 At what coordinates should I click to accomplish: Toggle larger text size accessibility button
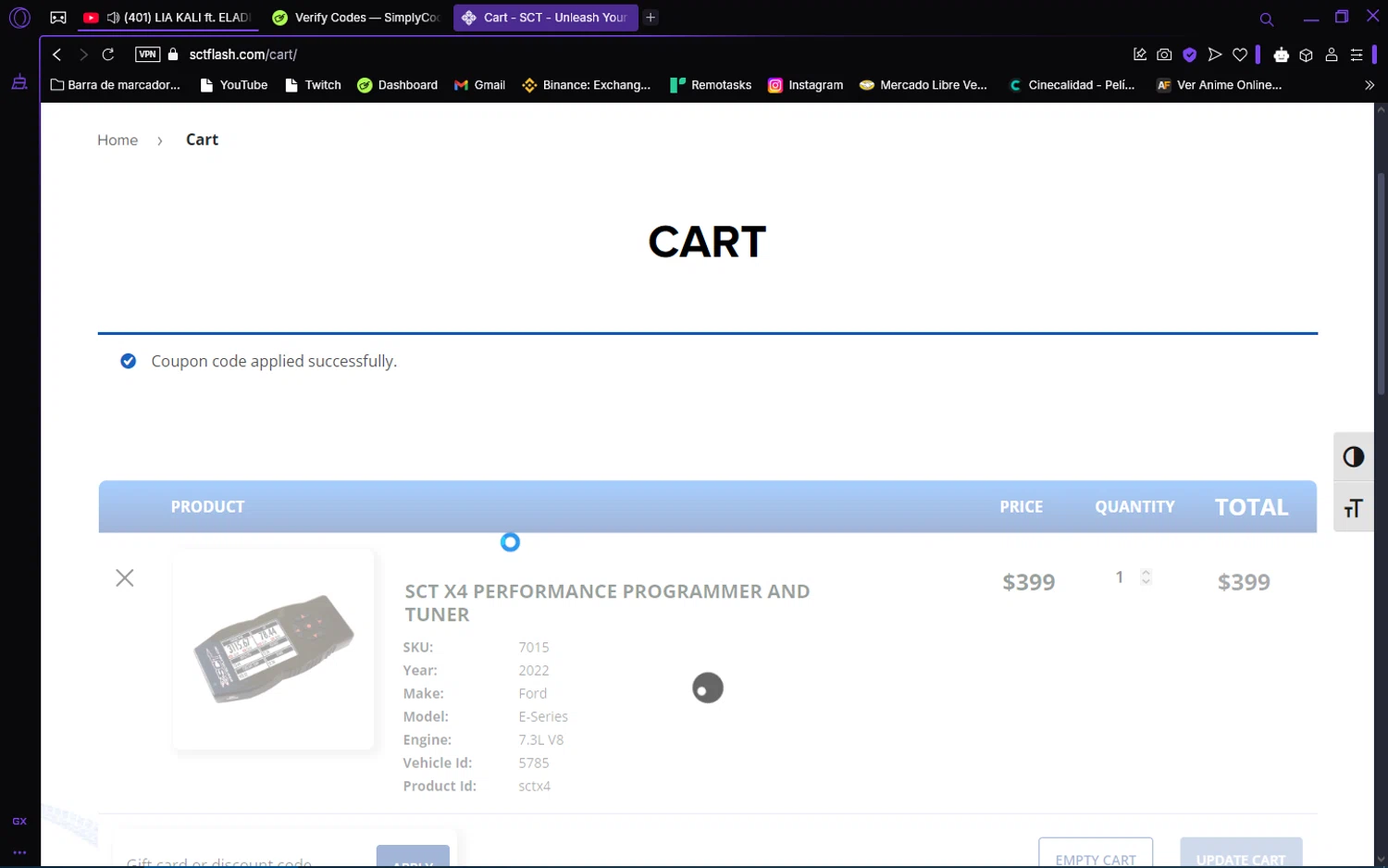tap(1354, 508)
